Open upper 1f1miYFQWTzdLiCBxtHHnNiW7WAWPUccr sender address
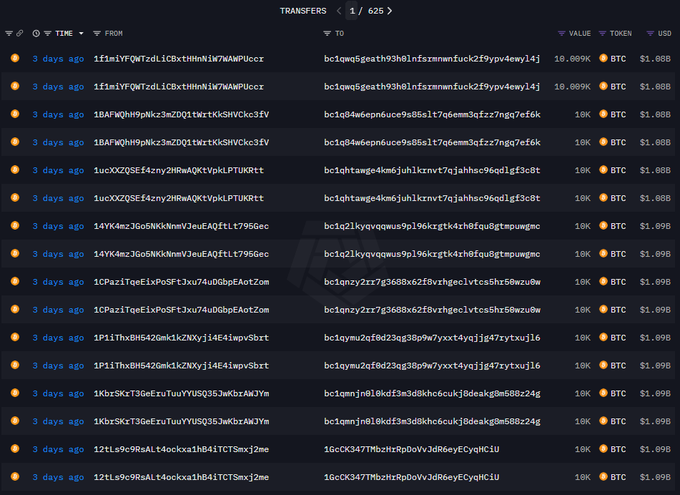This screenshot has height=495, width=680. click(179, 59)
